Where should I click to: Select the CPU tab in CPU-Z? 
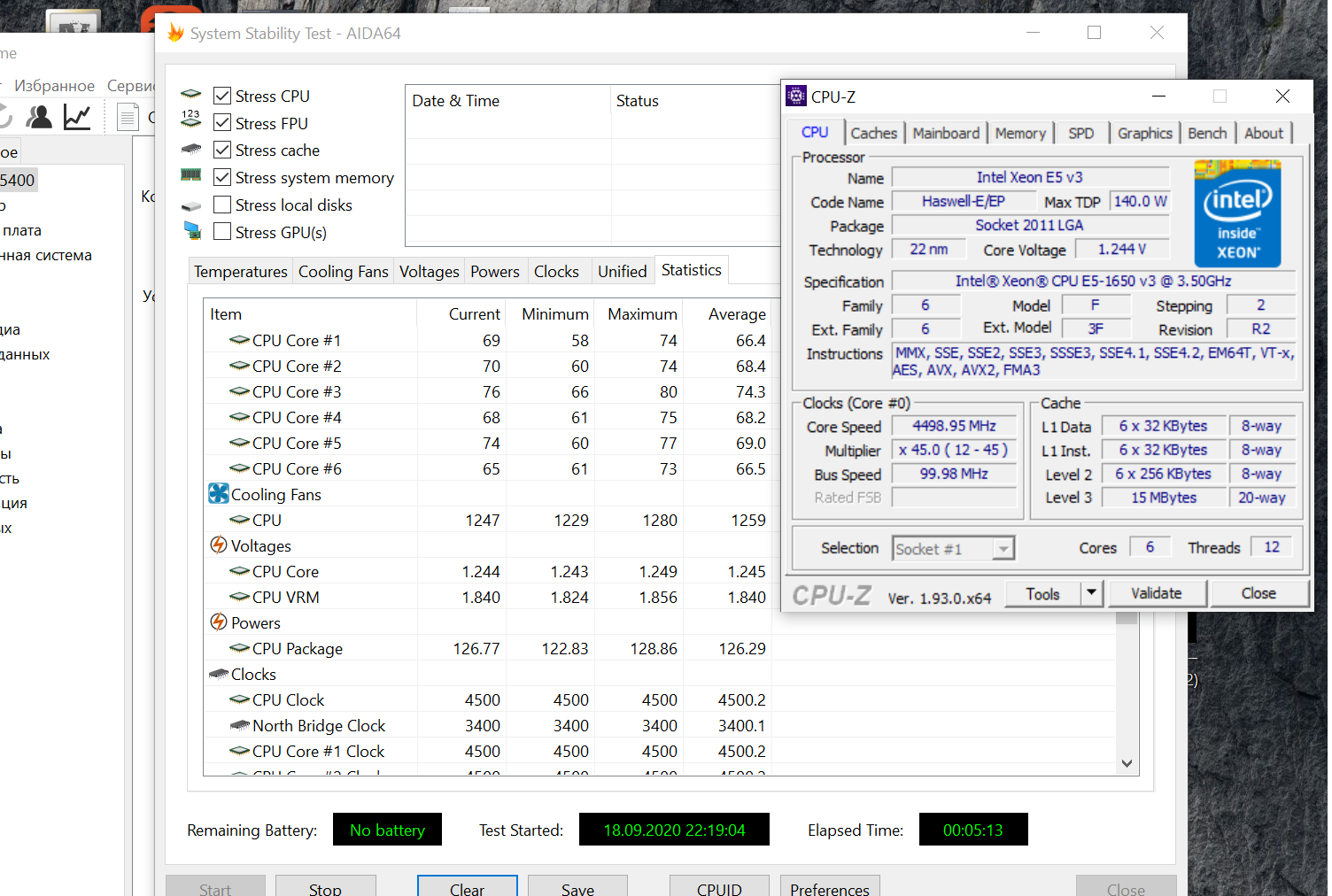[x=815, y=132]
